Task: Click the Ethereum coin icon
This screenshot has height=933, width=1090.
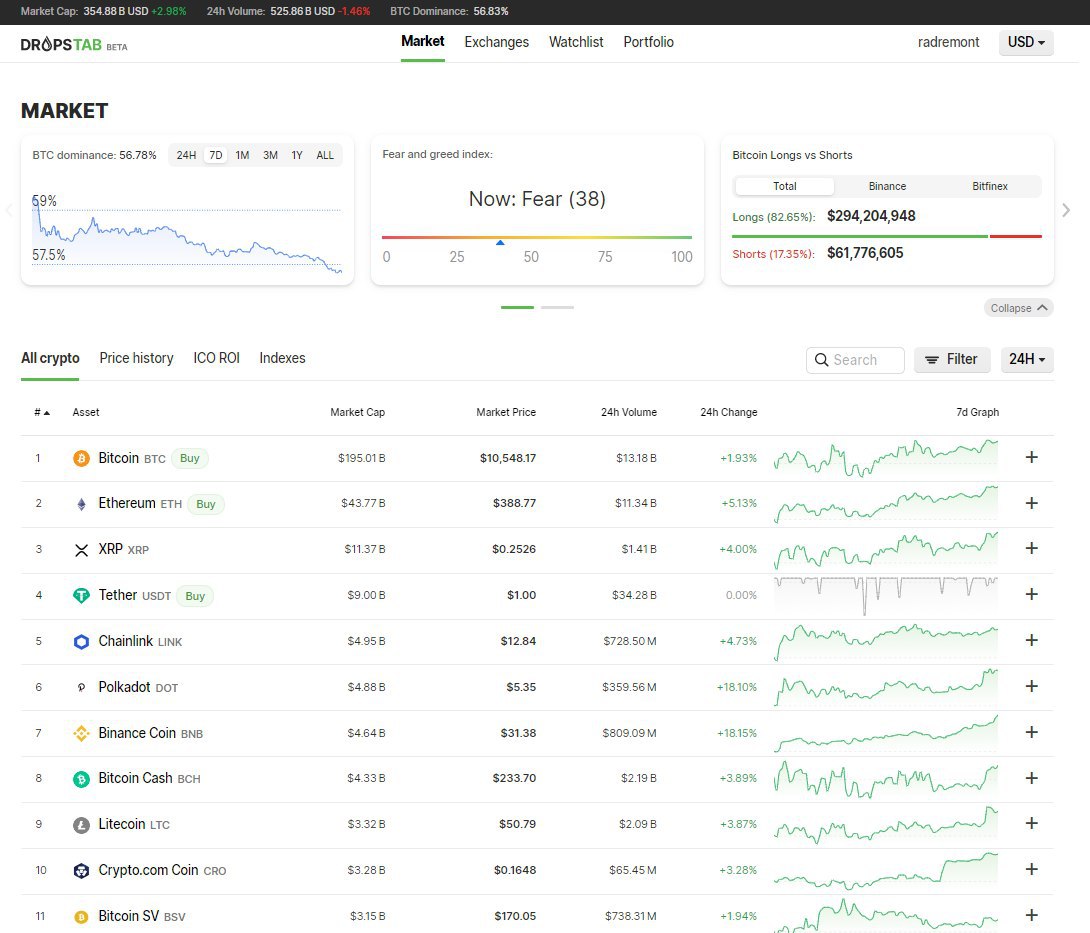Action: click(x=81, y=504)
